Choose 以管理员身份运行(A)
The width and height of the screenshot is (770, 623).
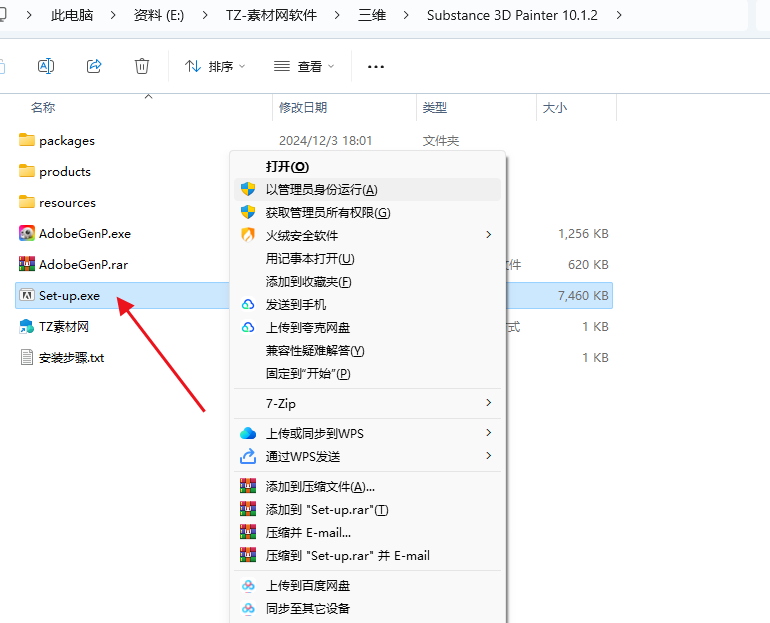click(x=367, y=190)
